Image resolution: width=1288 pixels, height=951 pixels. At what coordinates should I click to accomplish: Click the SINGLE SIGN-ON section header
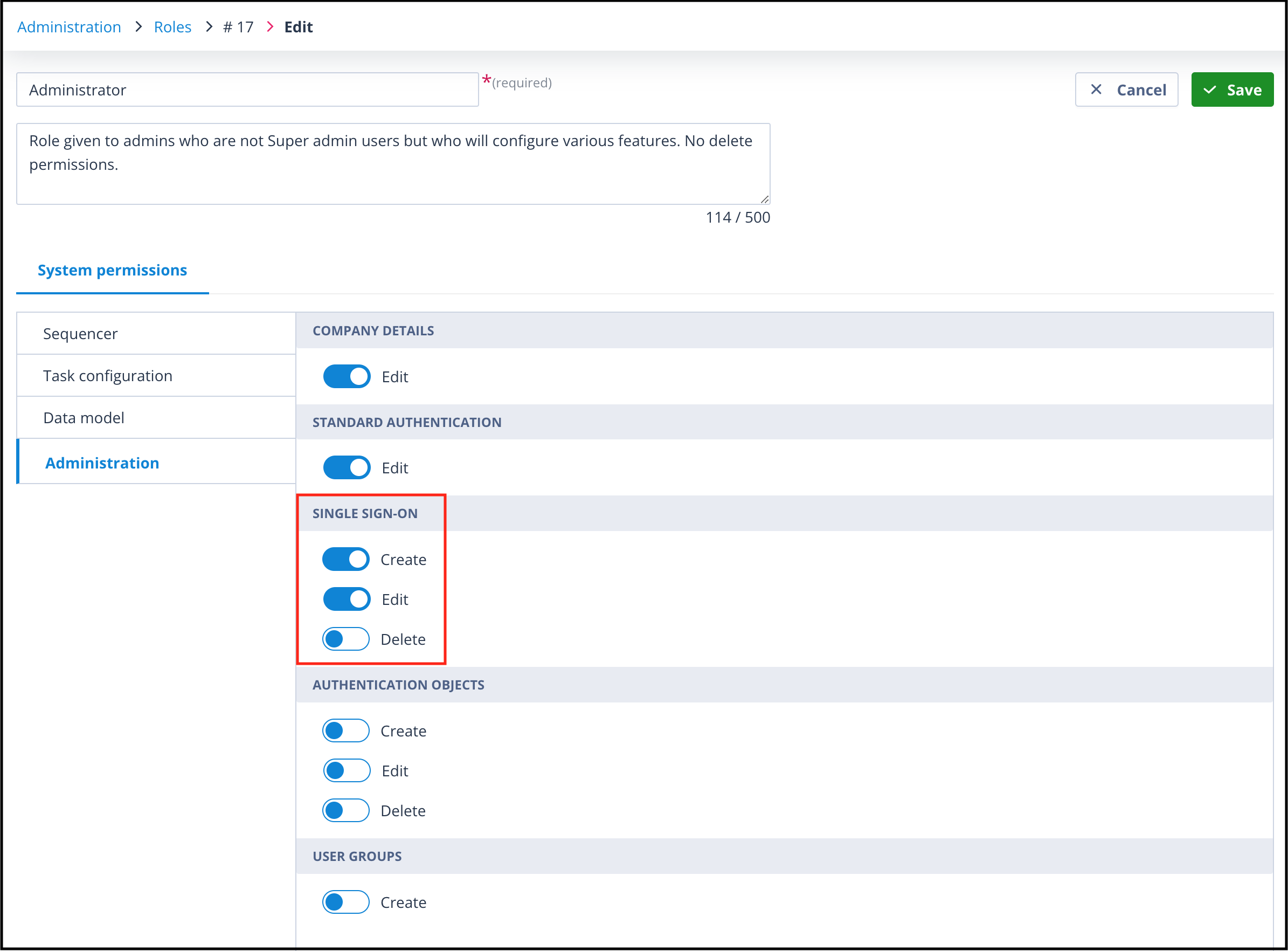[x=784, y=513]
